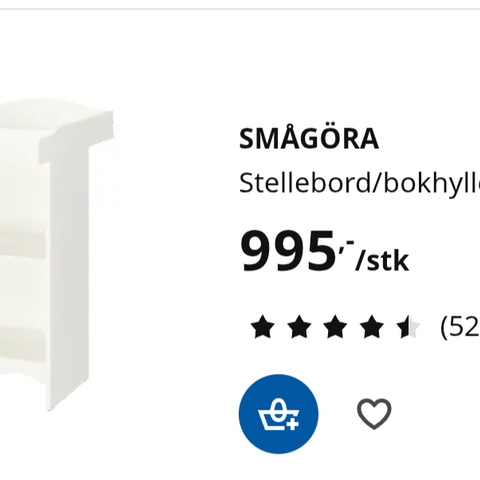Click the fourth rating star
The width and height of the screenshot is (480, 480).
coord(372,327)
